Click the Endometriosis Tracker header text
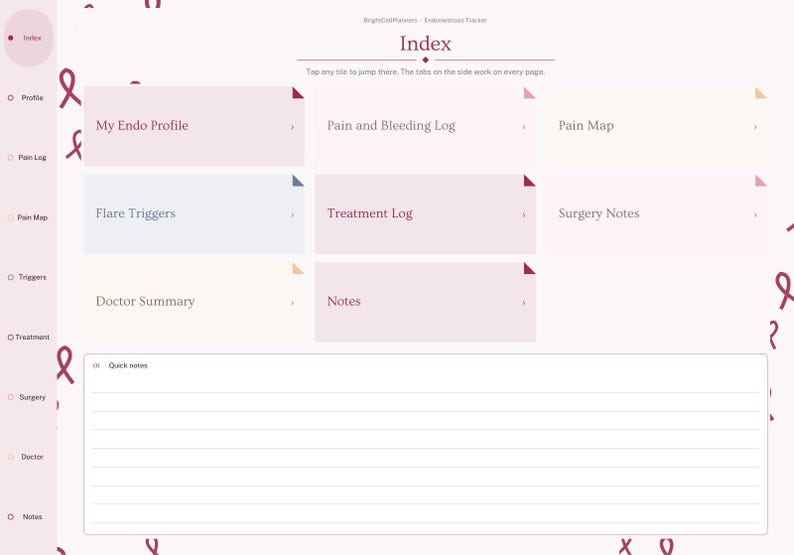Screen dimensions: 794x555 click(456, 20)
